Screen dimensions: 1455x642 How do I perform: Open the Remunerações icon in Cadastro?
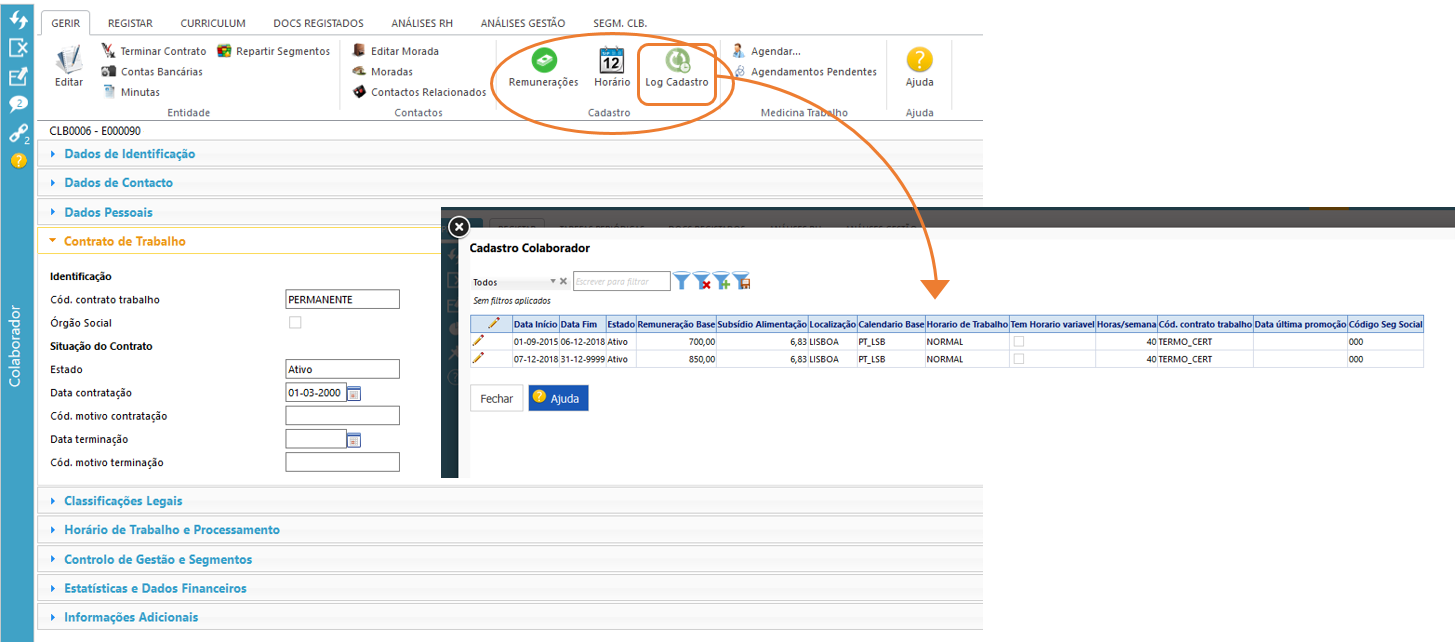[543, 62]
